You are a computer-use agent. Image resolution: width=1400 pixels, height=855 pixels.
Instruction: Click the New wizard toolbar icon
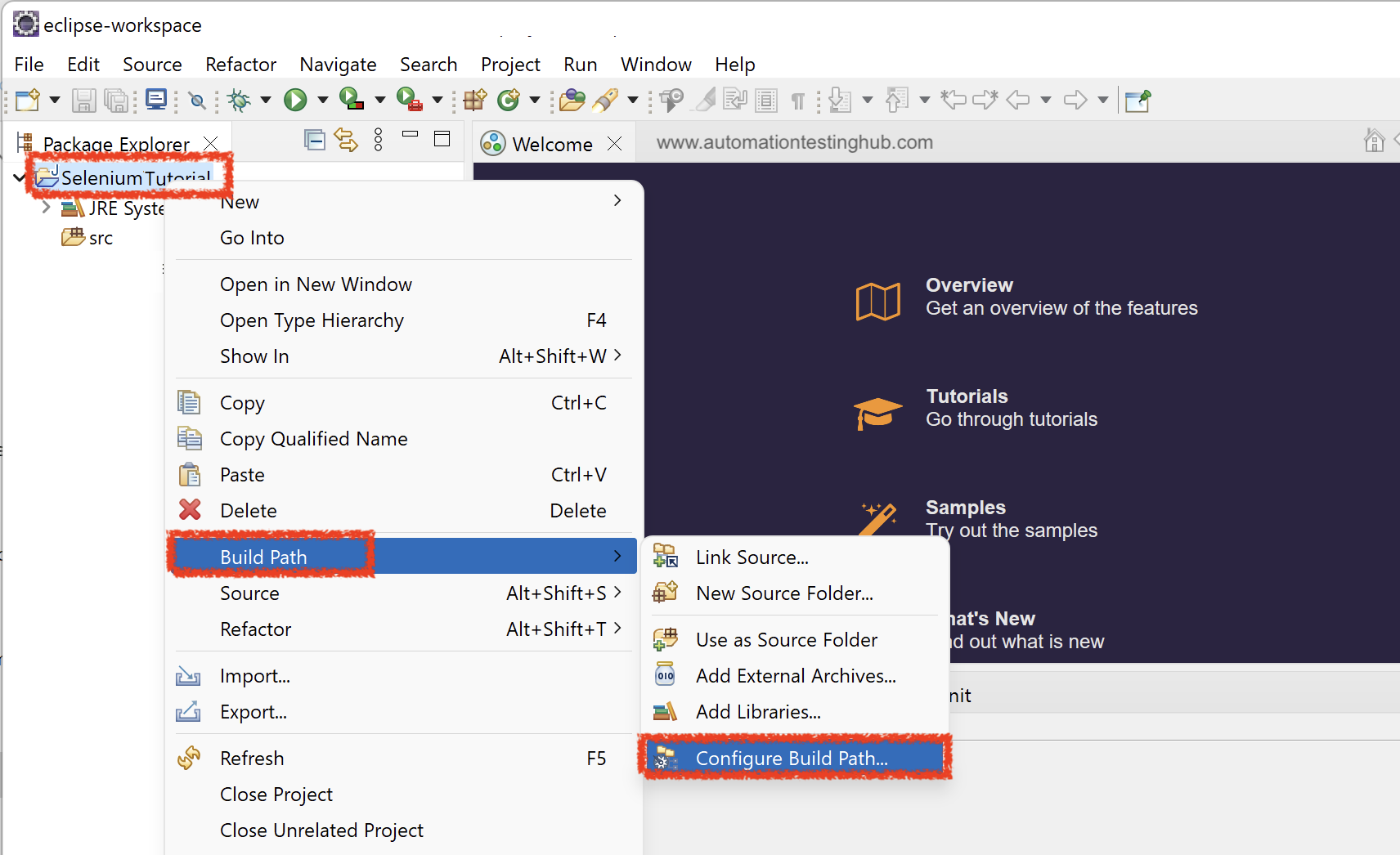tap(27, 100)
